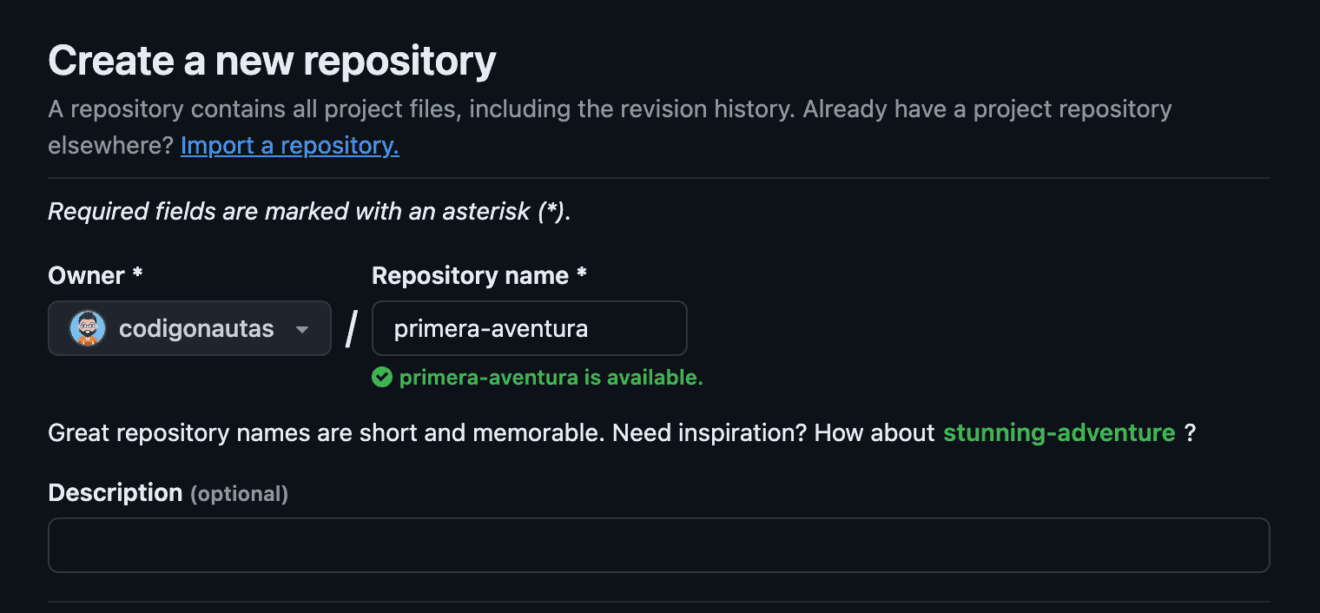Click the primera-aventura text inside the name field
Screen dimensions: 1320x613
[x=491, y=329]
